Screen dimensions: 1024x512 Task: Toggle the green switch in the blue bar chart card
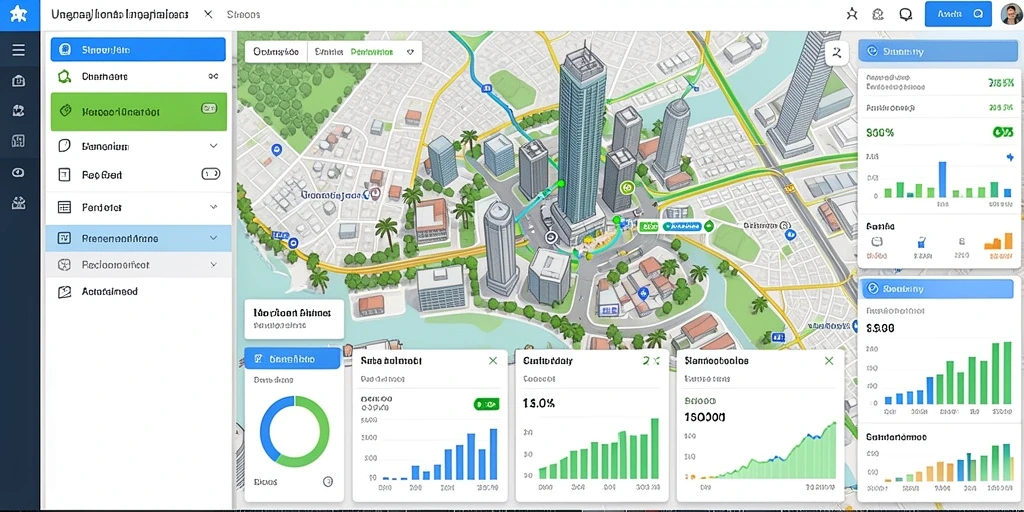(x=487, y=404)
